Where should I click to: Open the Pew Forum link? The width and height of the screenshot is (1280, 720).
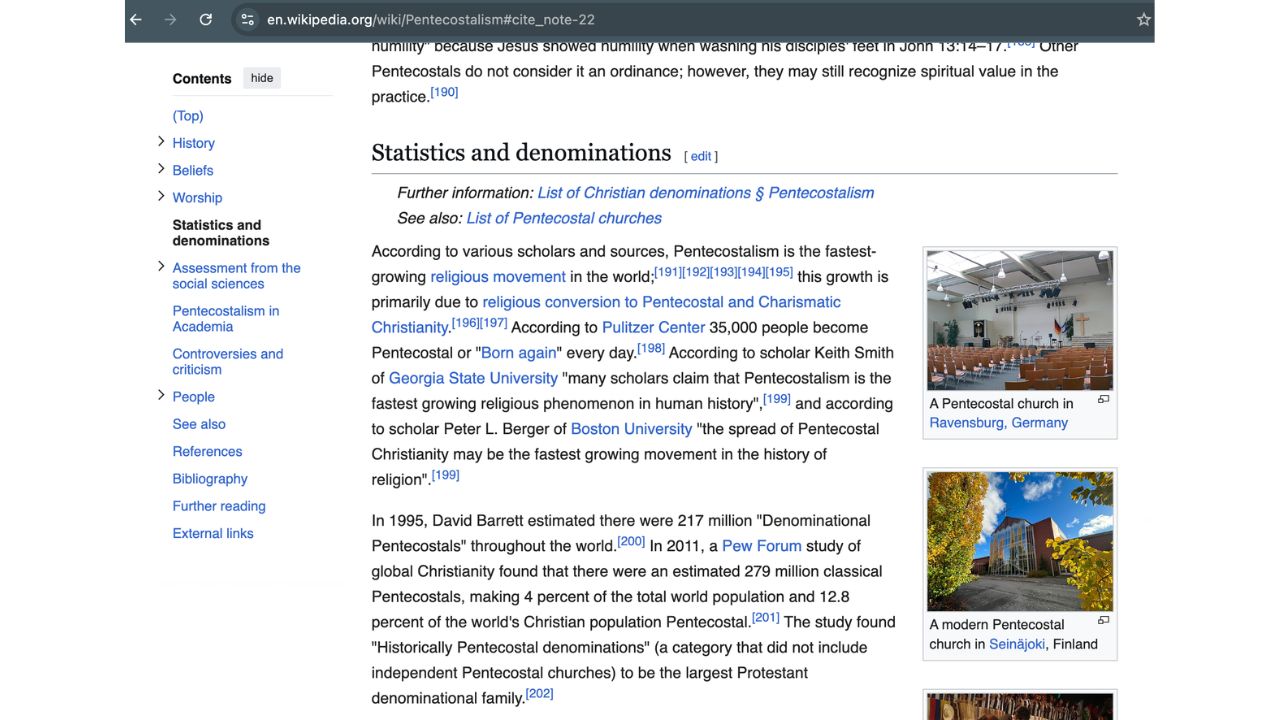coord(761,546)
